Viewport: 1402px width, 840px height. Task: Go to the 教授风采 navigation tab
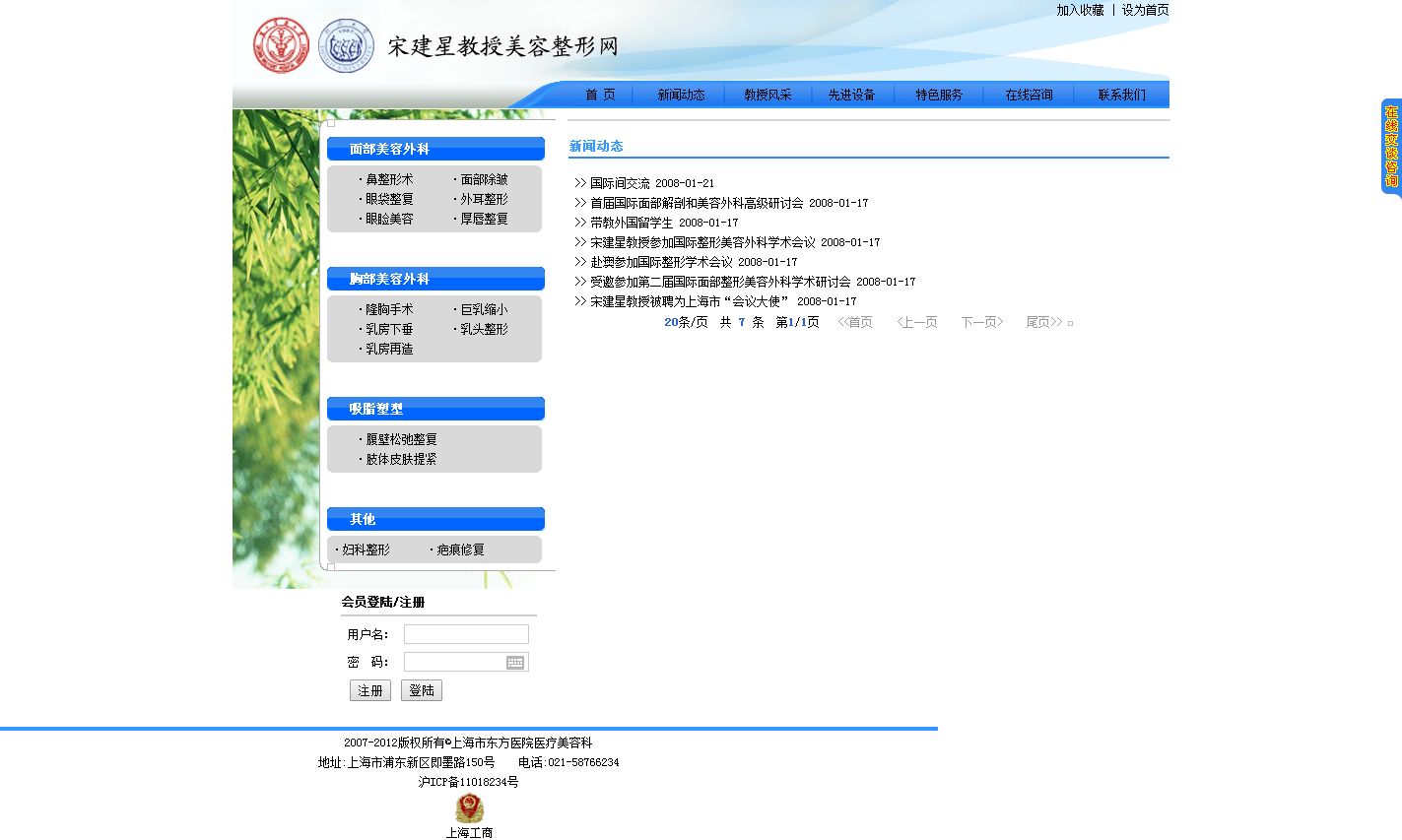point(768,96)
